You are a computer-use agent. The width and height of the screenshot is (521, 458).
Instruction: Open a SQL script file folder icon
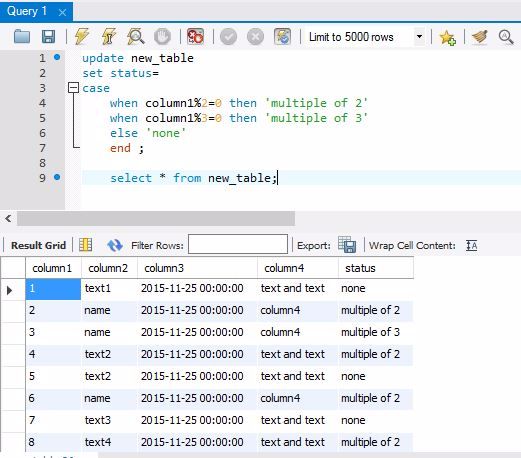(22, 36)
